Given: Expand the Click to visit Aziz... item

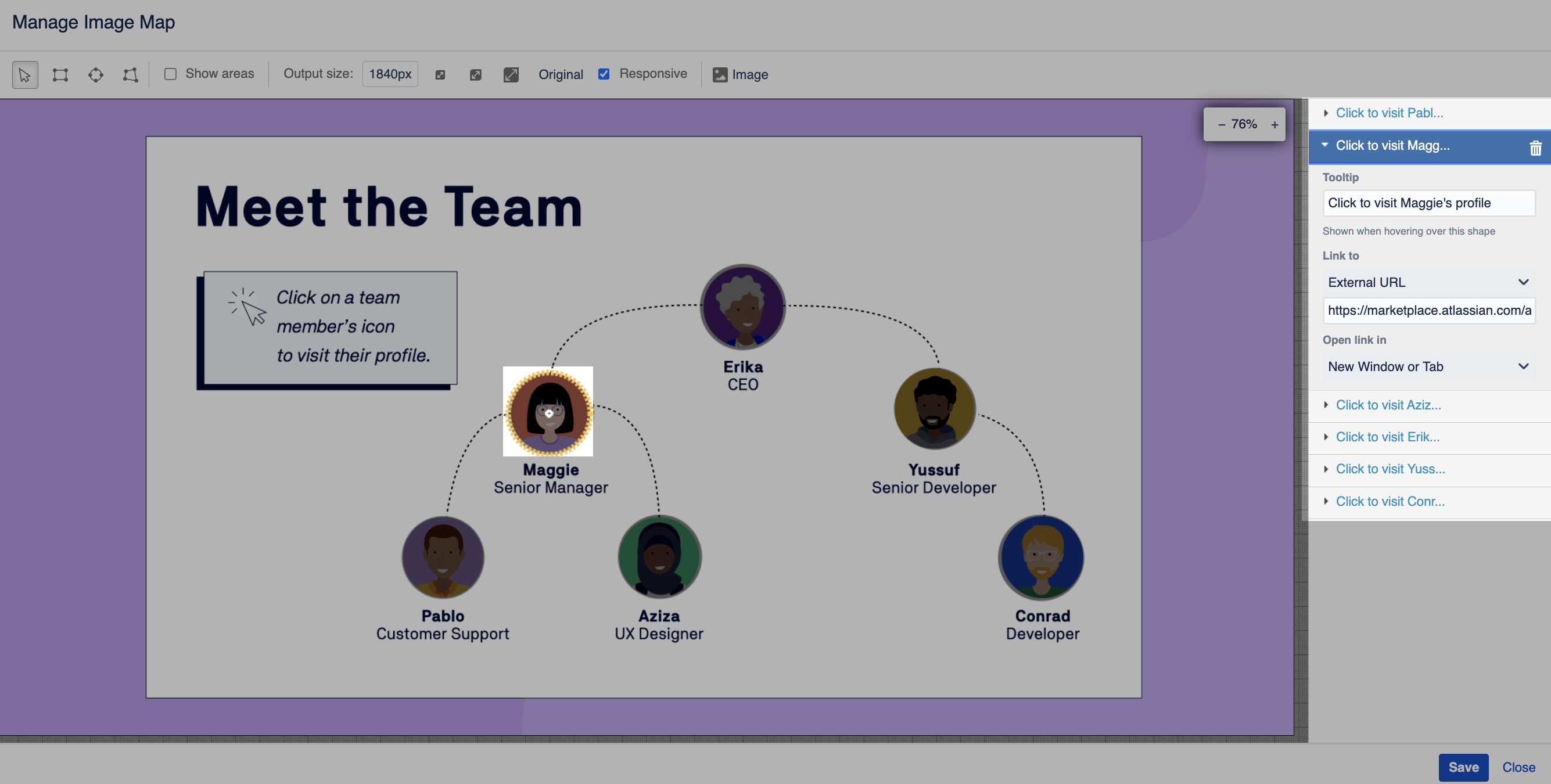Looking at the screenshot, I should (x=1430, y=405).
